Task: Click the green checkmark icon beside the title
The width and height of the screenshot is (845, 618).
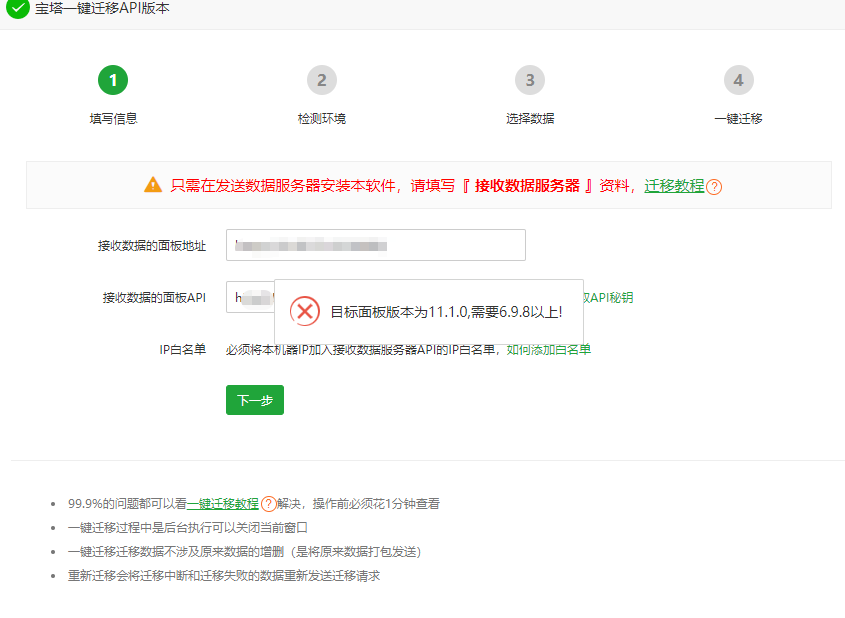Action: [x=18, y=9]
